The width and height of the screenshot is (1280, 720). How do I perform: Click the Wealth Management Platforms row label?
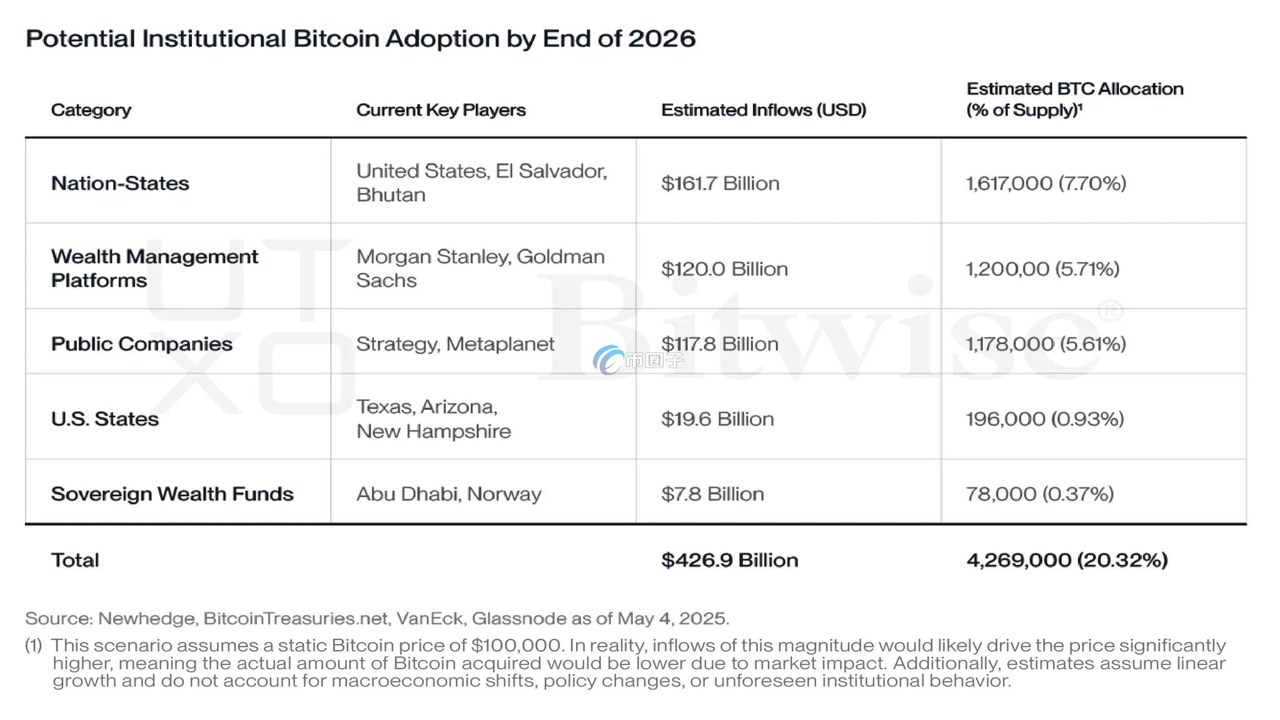pos(155,269)
